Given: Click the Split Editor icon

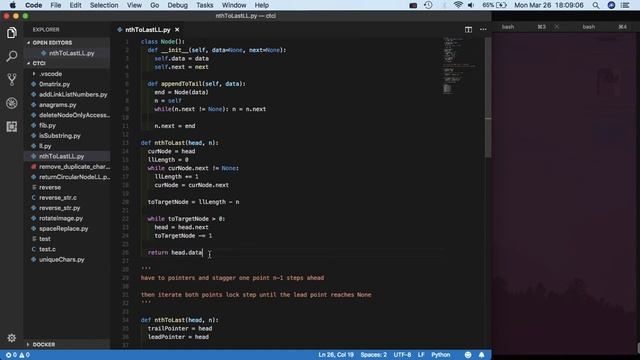Looking at the screenshot, I should [468, 29].
